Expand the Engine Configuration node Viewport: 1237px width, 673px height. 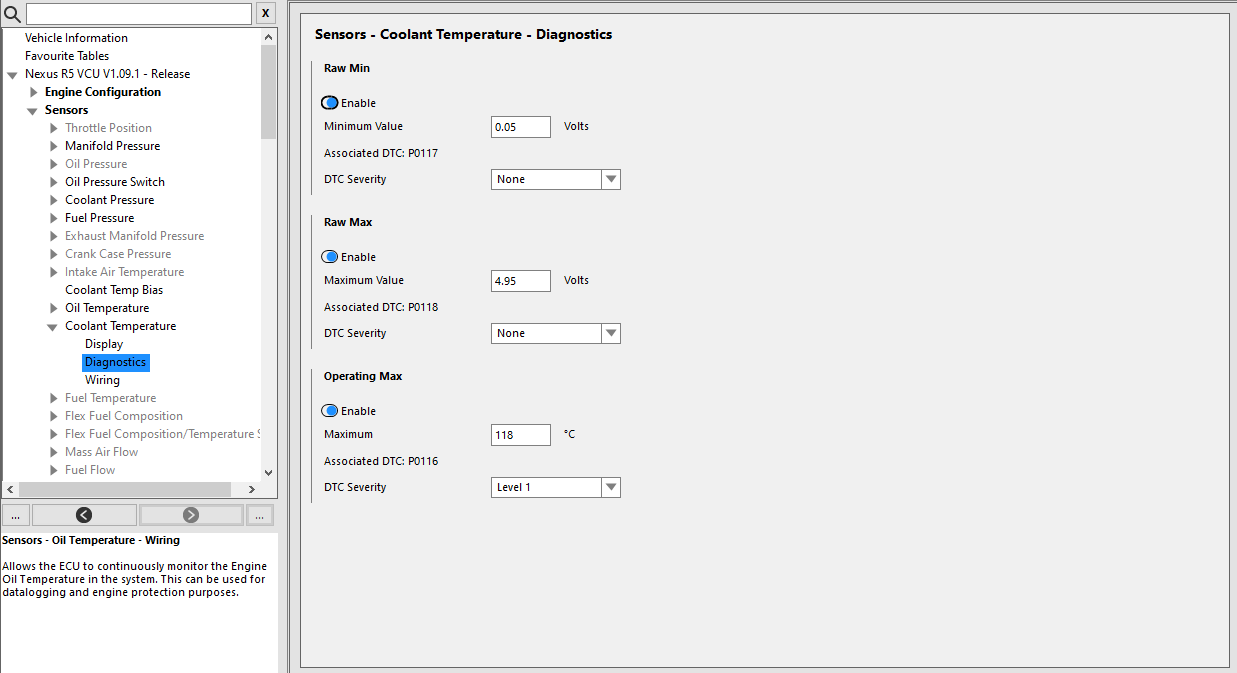[34, 92]
